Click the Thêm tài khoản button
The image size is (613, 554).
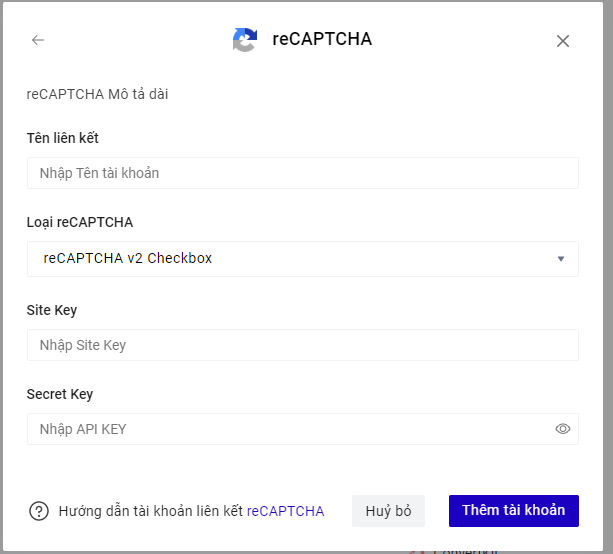click(x=513, y=510)
